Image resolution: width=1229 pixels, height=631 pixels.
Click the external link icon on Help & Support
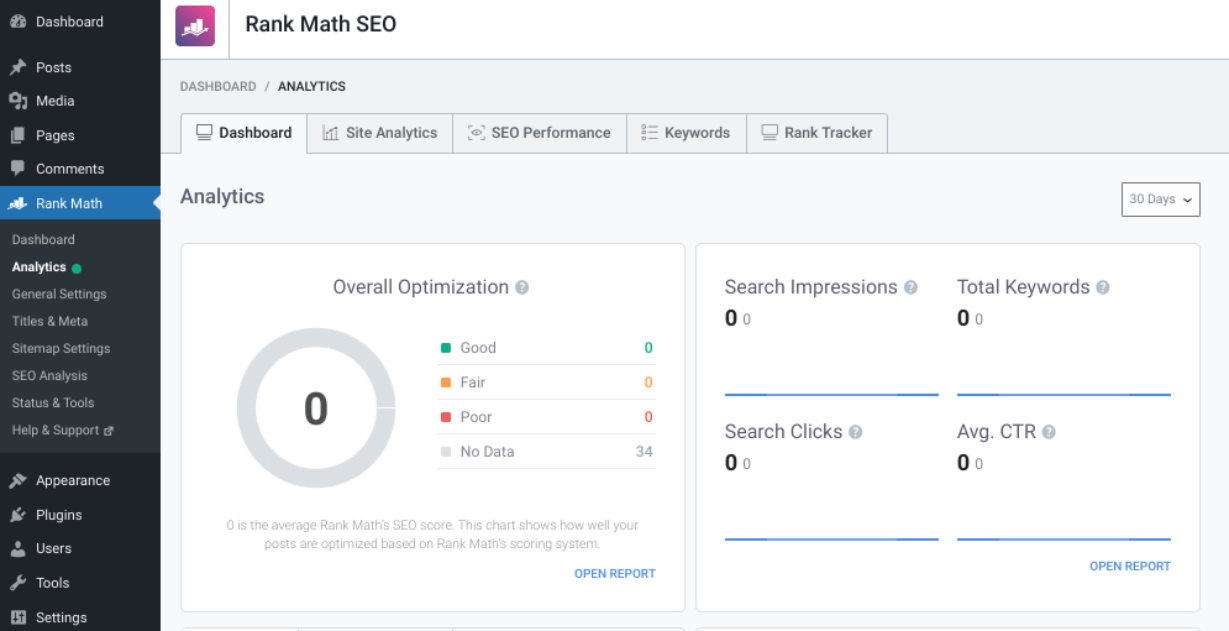109,431
